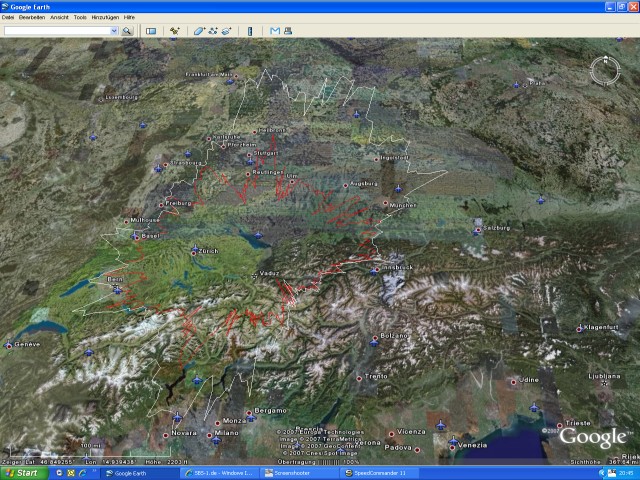Click into the search input field
Image resolution: width=640 pixels, height=480 pixels.
click(x=57, y=31)
